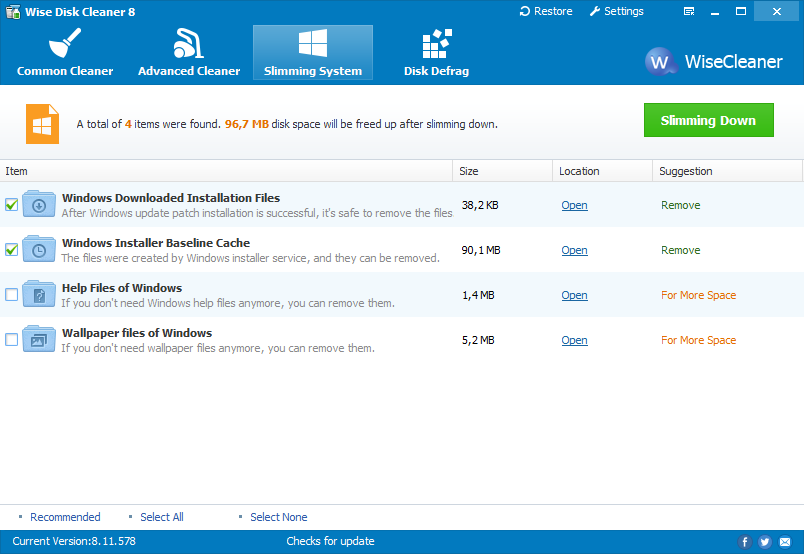
Task: Click the email envelope icon in status bar
Action: pos(785,542)
